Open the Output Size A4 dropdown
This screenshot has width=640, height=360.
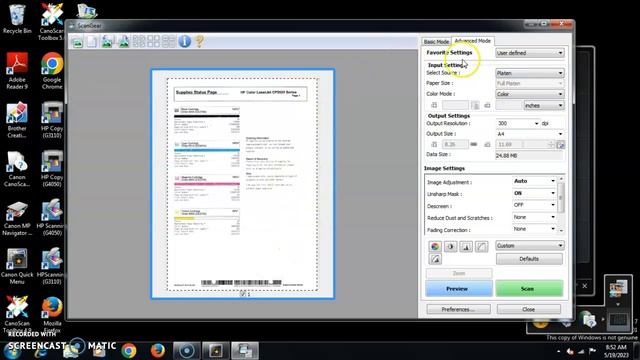(530, 134)
